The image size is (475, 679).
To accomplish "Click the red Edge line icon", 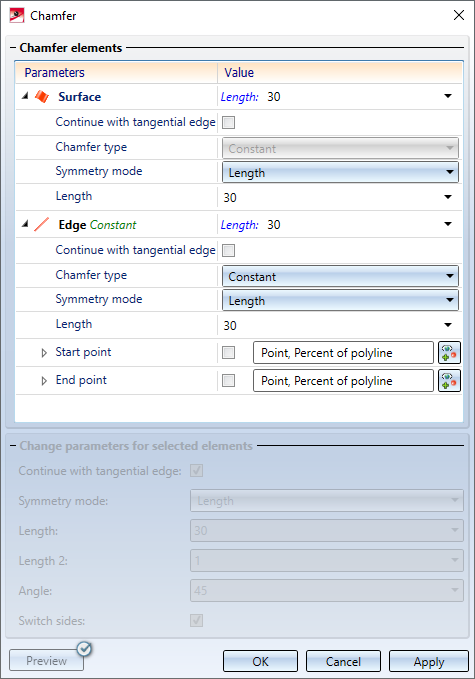I will [x=42, y=224].
